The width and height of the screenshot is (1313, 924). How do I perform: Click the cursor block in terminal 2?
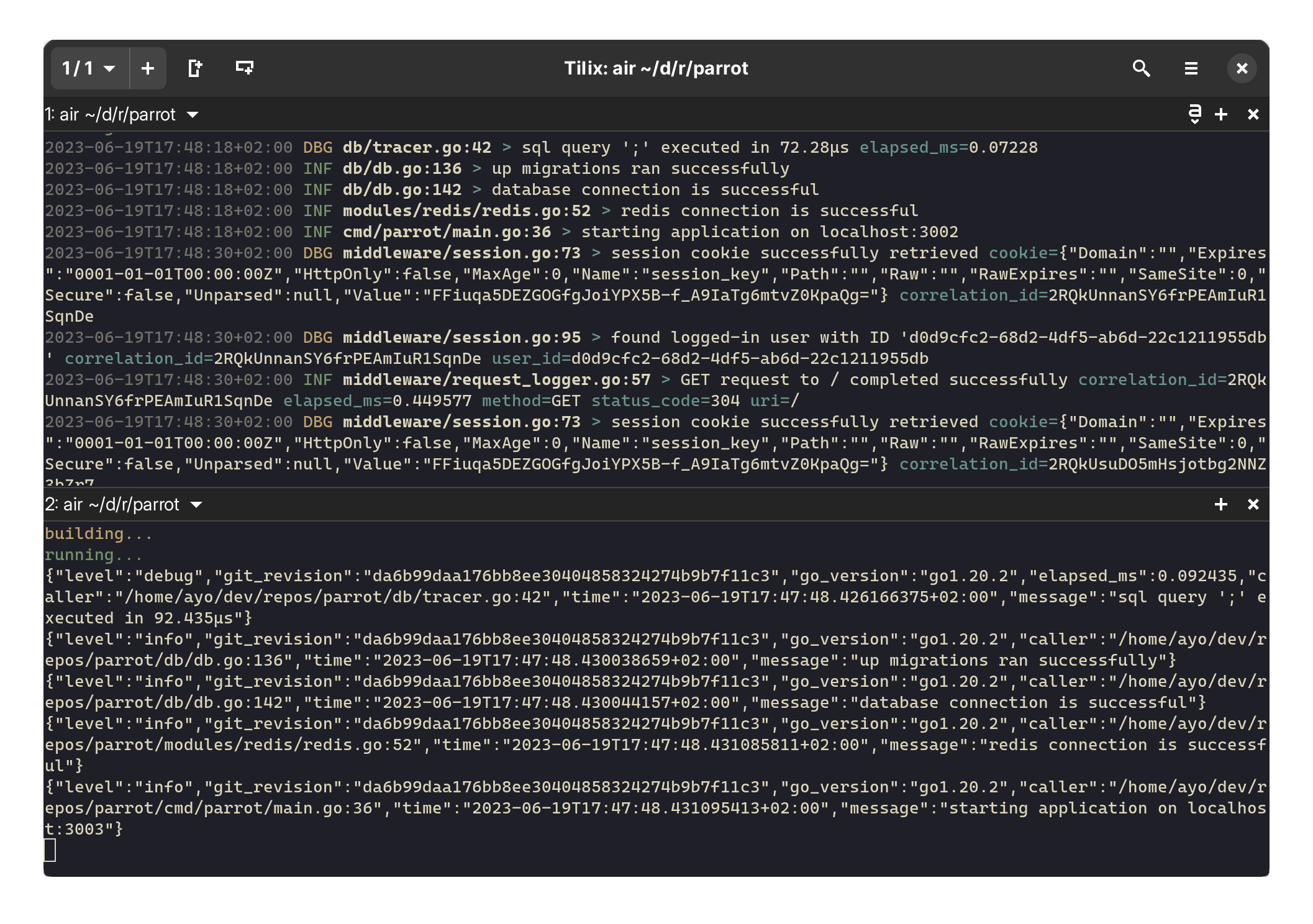(x=50, y=850)
